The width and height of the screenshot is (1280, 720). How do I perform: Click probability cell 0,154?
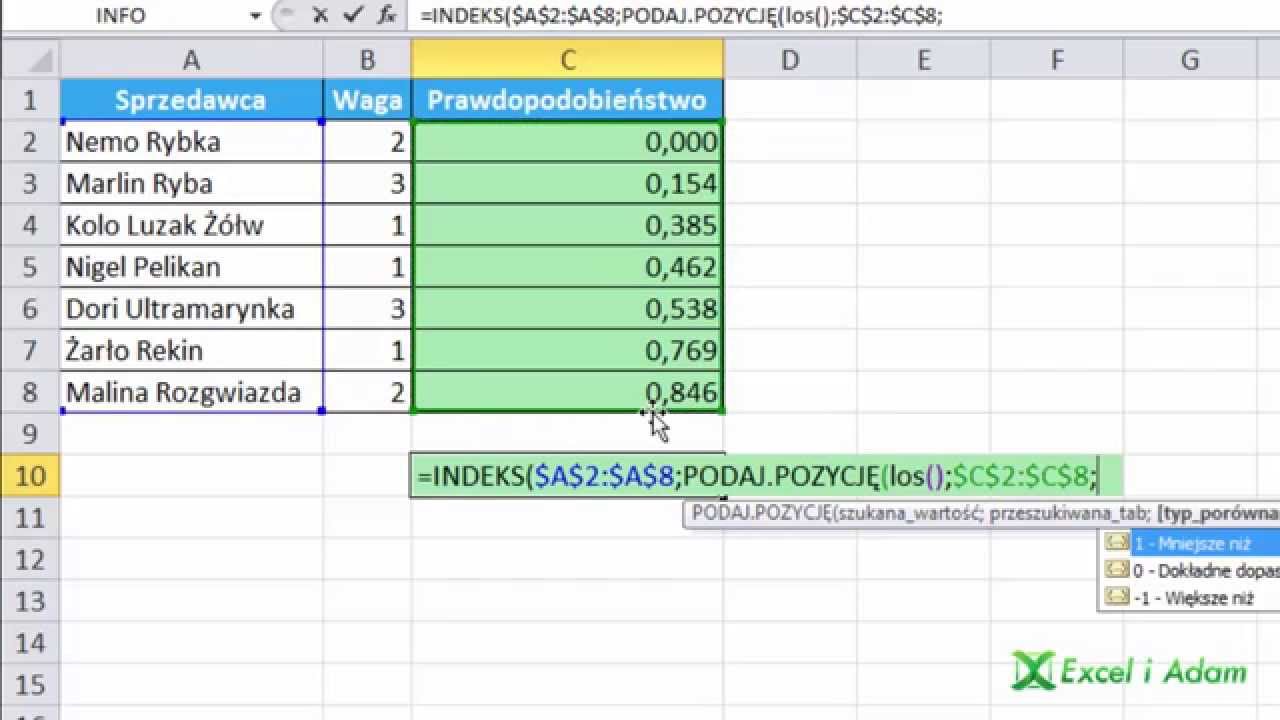tap(567, 184)
